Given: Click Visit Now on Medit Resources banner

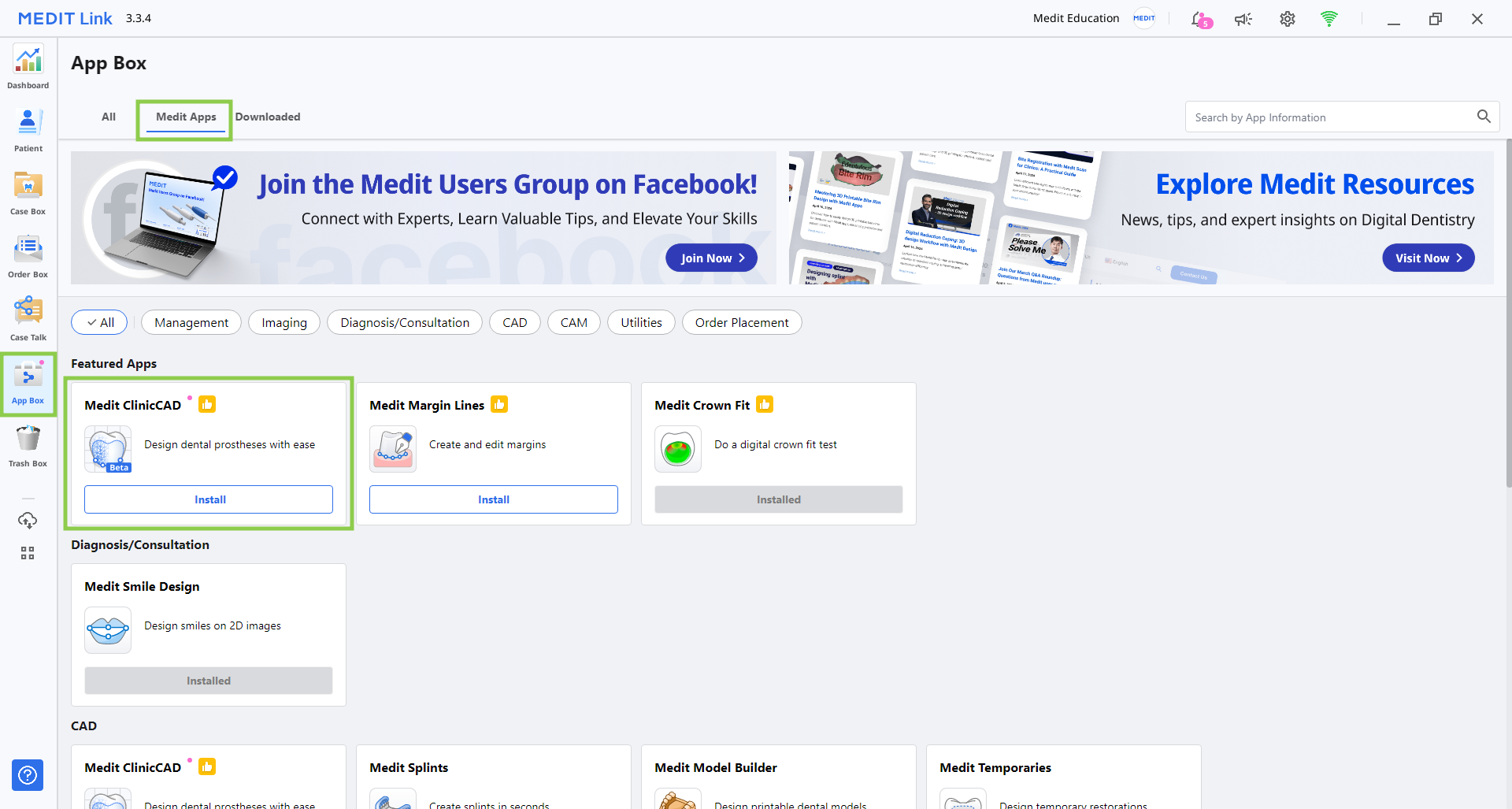Looking at the screenshot, I should click(x=1429, y=258).
